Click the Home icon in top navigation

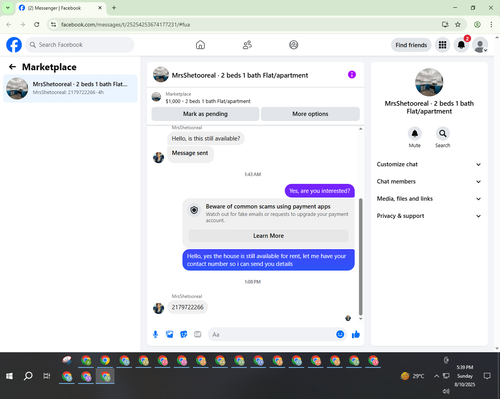pyautogui.click(x=200, y=45)
